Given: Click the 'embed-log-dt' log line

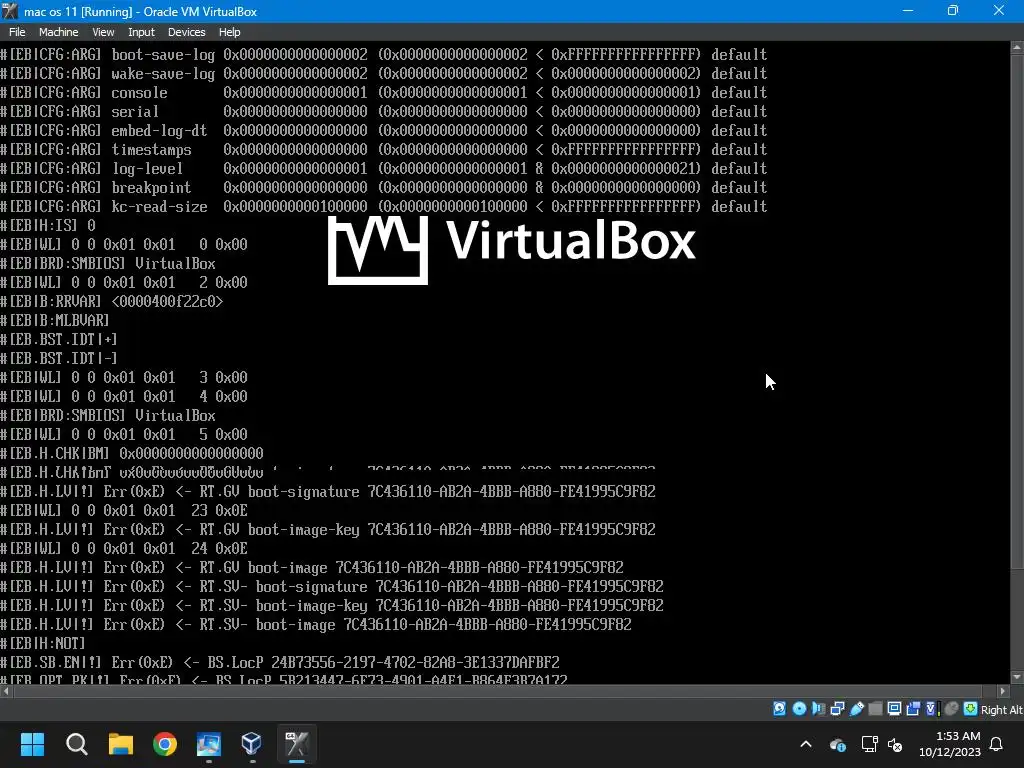Looking at the screenshot, I should 383,131.
